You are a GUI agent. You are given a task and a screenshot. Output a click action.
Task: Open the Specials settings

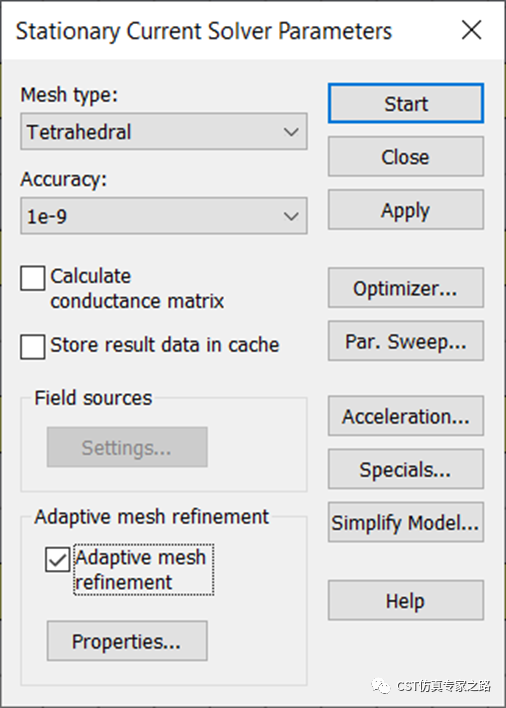tap(406, 470)
